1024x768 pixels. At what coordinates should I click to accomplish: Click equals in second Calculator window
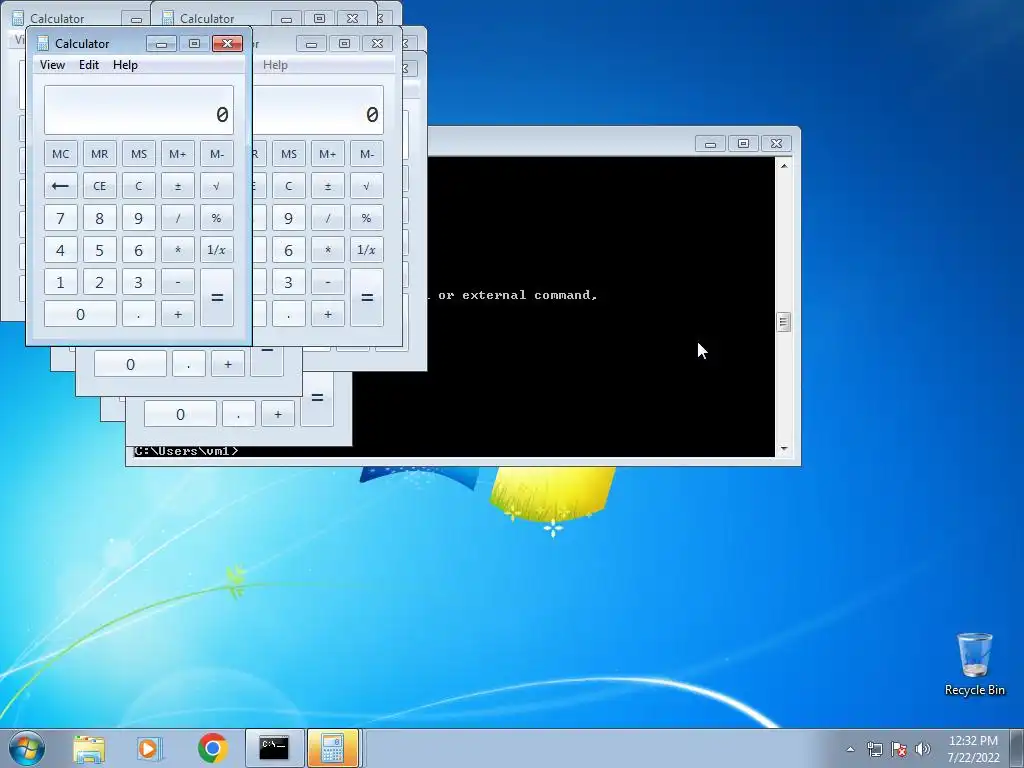coord(367,298)
